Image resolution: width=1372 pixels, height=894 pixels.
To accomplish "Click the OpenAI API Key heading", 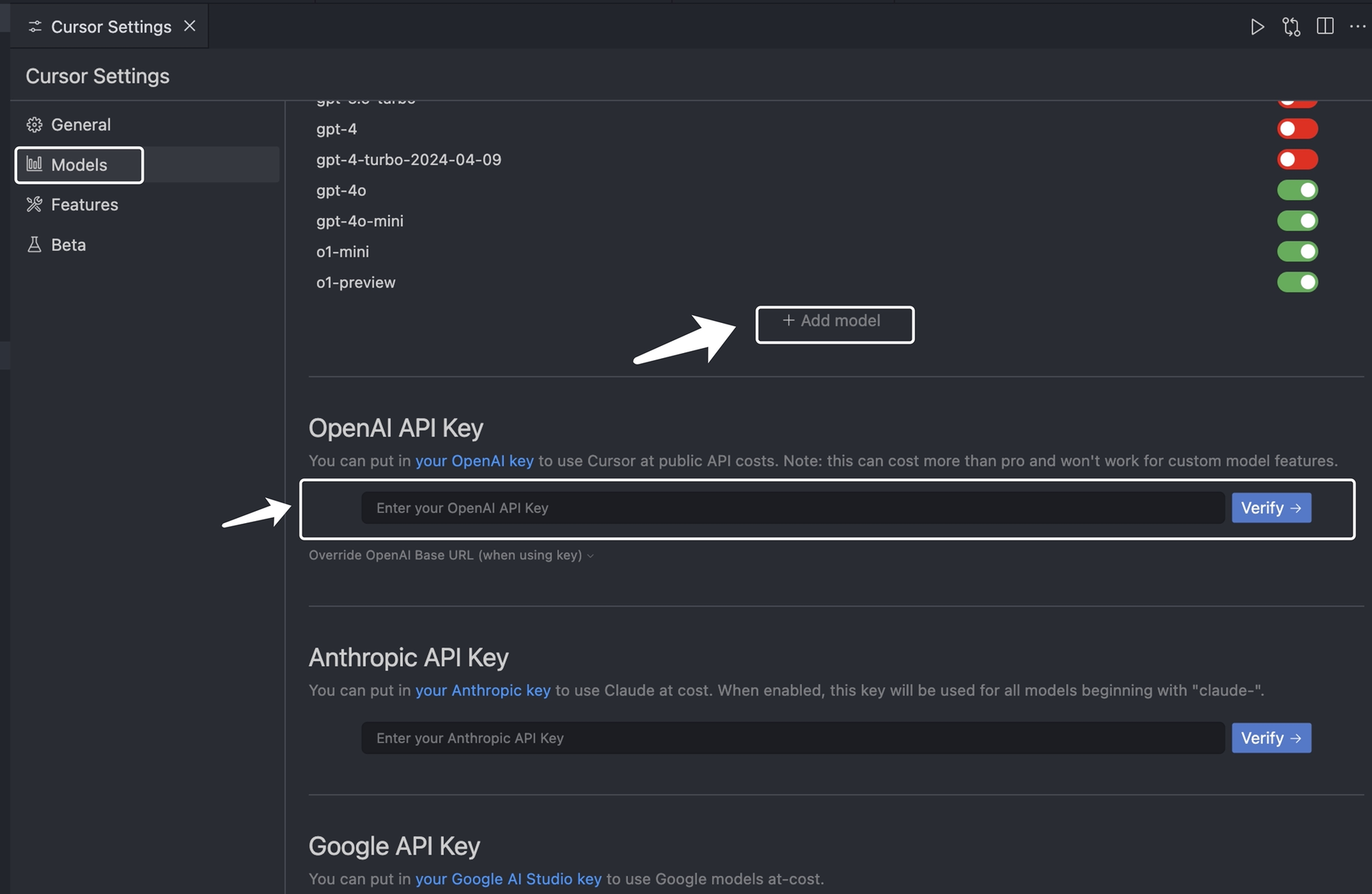I will 395,428.
